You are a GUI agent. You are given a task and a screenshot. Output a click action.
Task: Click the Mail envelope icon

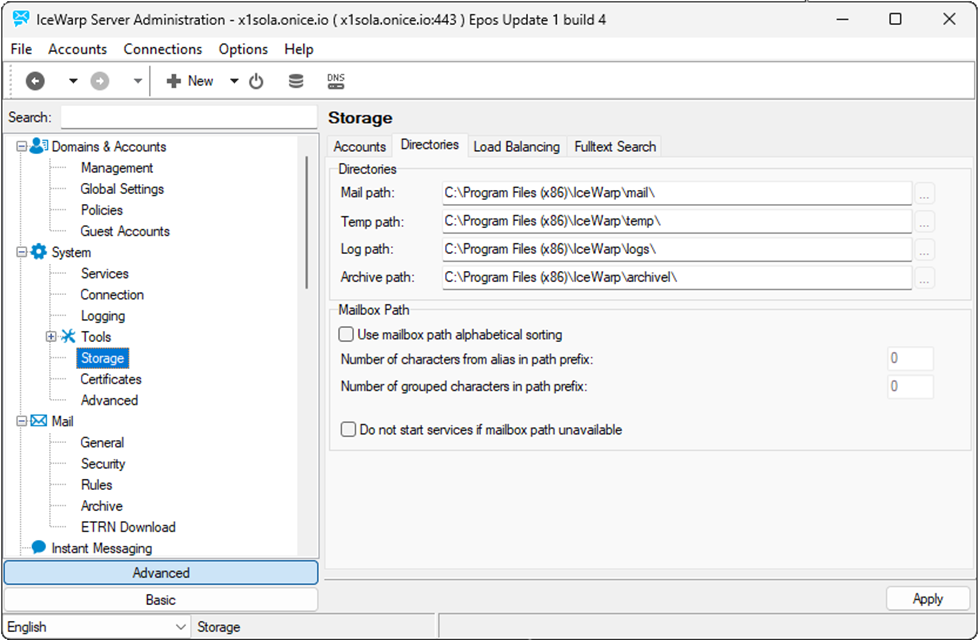click(x=39, y=421)
